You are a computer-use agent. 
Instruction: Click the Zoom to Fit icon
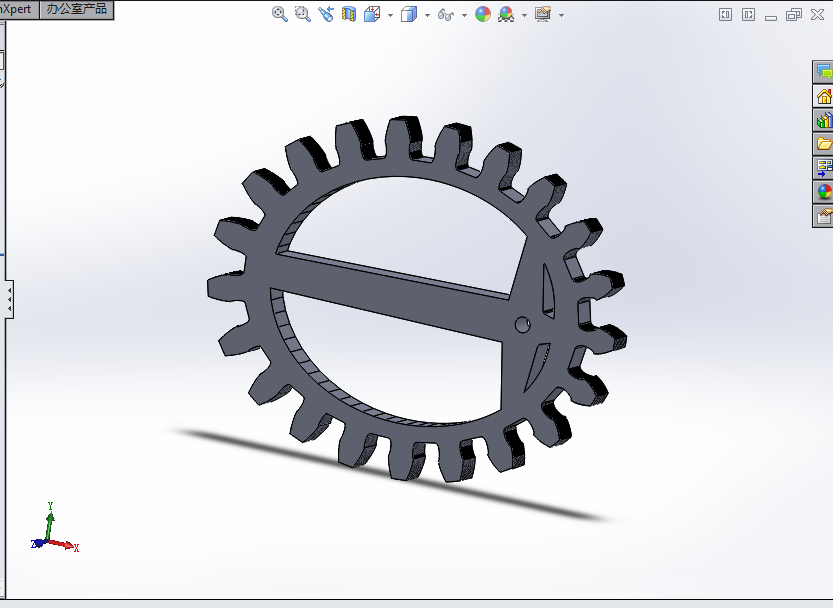pos(279,14)
